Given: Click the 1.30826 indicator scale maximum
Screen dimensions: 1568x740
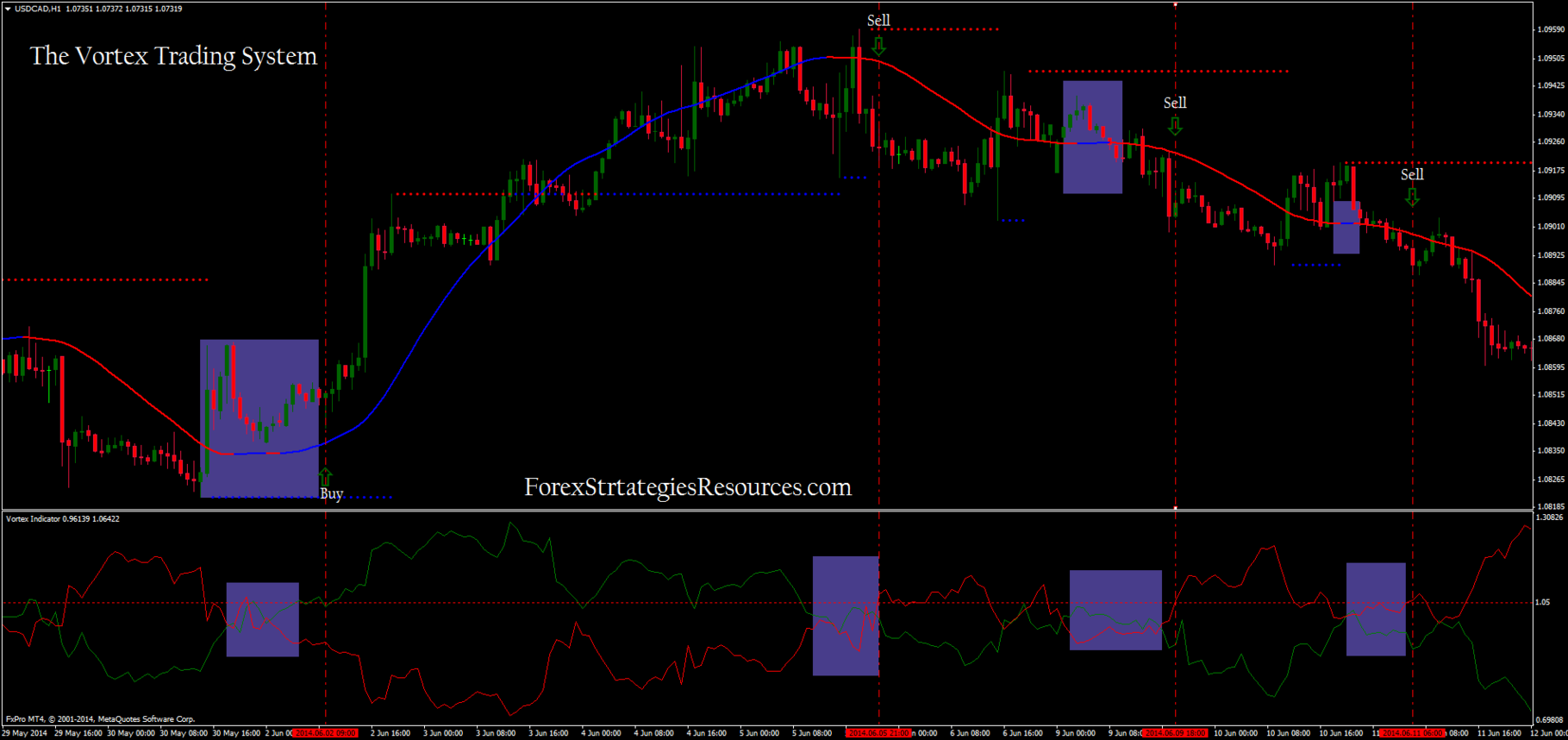Looking at the screenshot, I should click(1551, 517).
